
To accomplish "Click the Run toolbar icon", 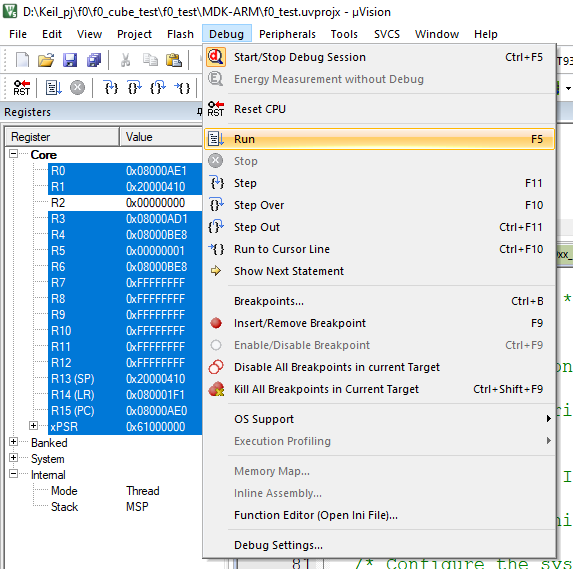I will click(x=53, y=88).
